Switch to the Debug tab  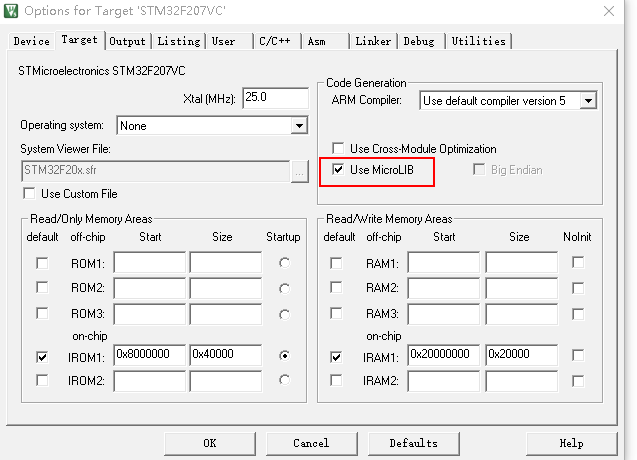click(419, 41)
